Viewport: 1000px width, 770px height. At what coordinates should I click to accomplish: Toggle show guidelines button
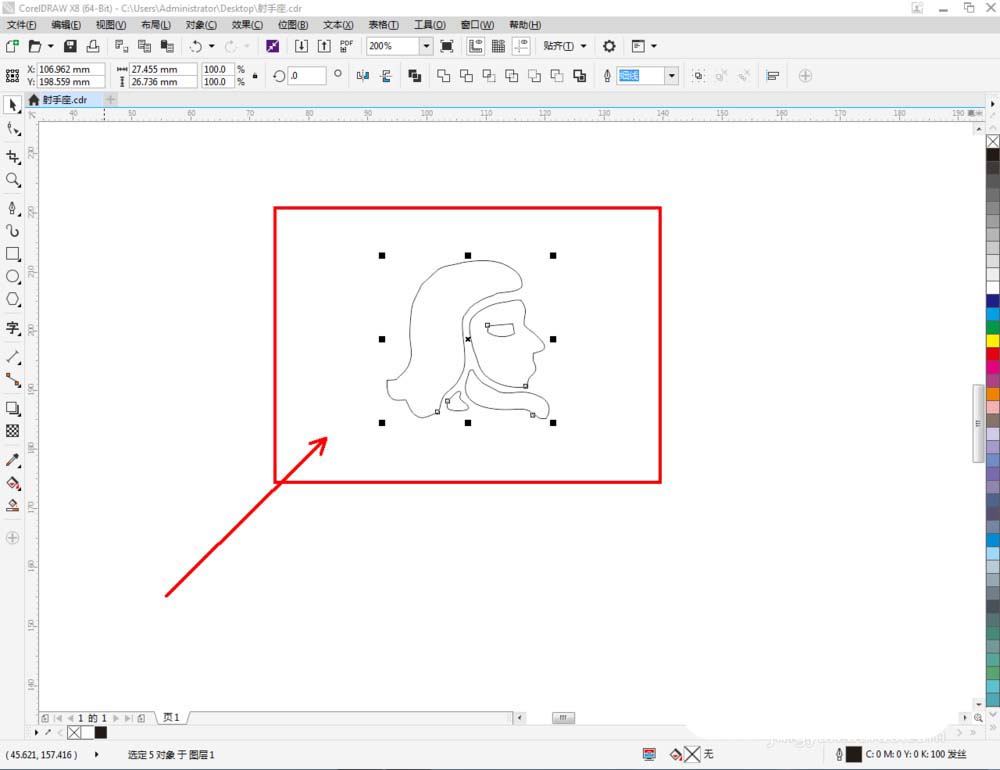click(x=522, y=46)
